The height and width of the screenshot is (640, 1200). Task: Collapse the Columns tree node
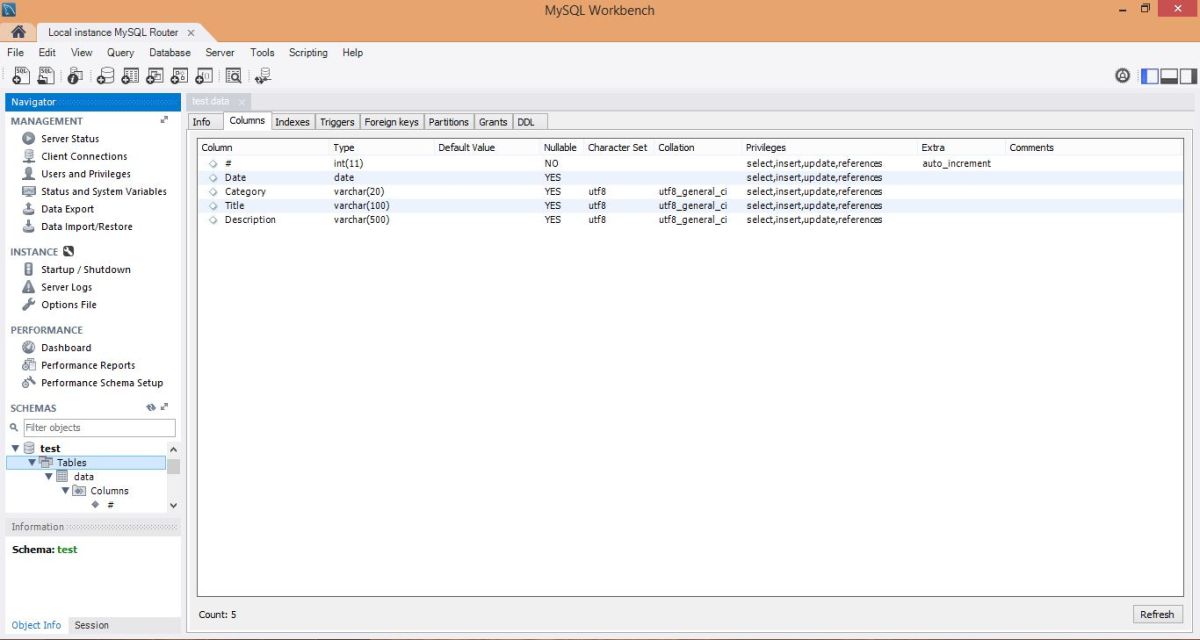[65, 491]
